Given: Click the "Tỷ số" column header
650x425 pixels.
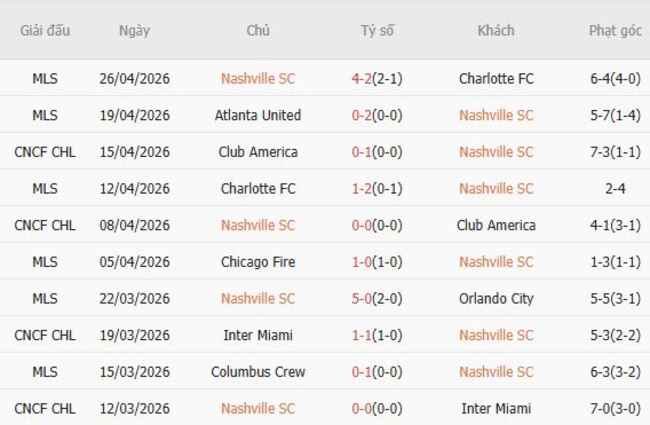Looking at the screenshot, I should [x=377, y=30].
